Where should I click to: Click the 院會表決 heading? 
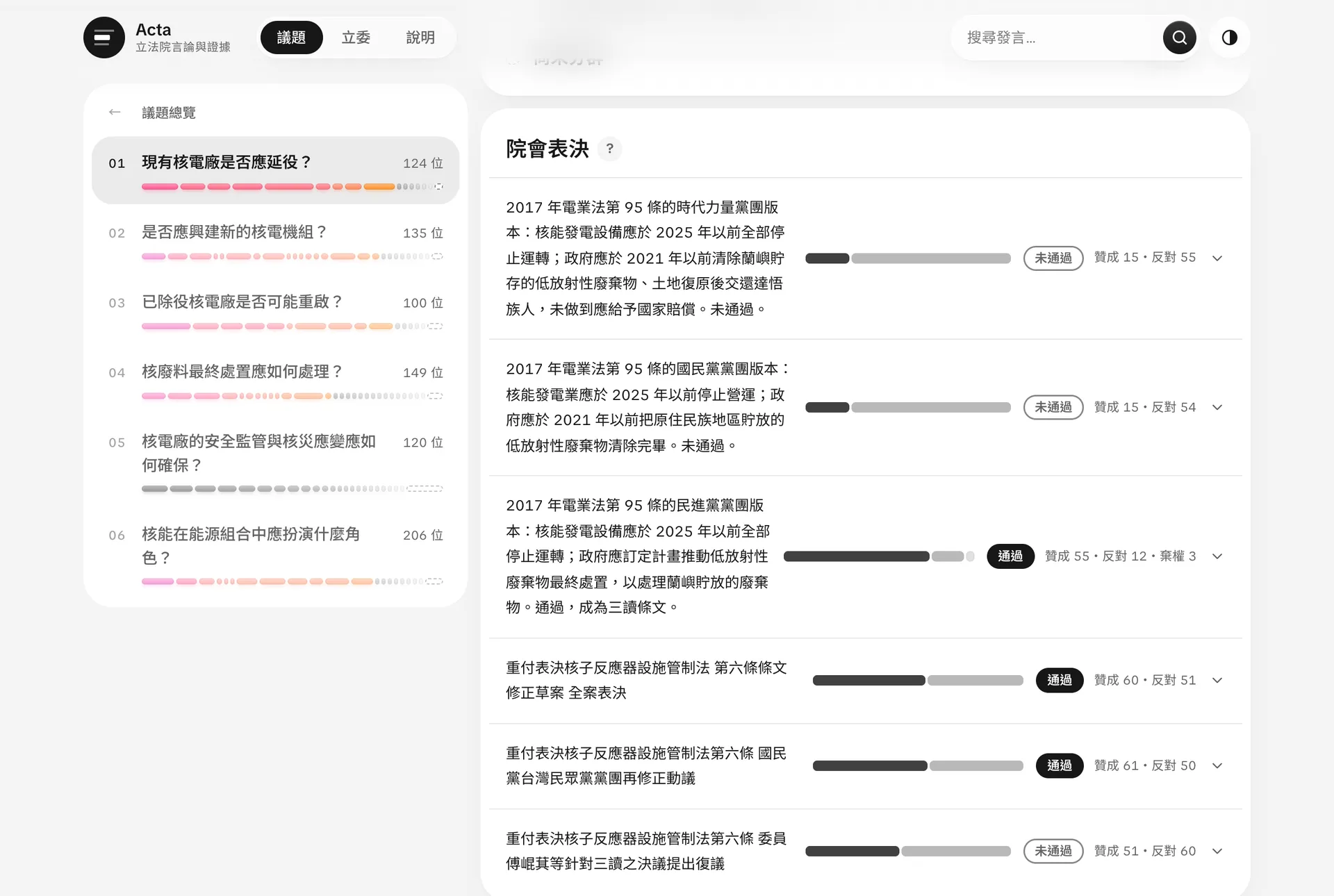tap(547, 149)
